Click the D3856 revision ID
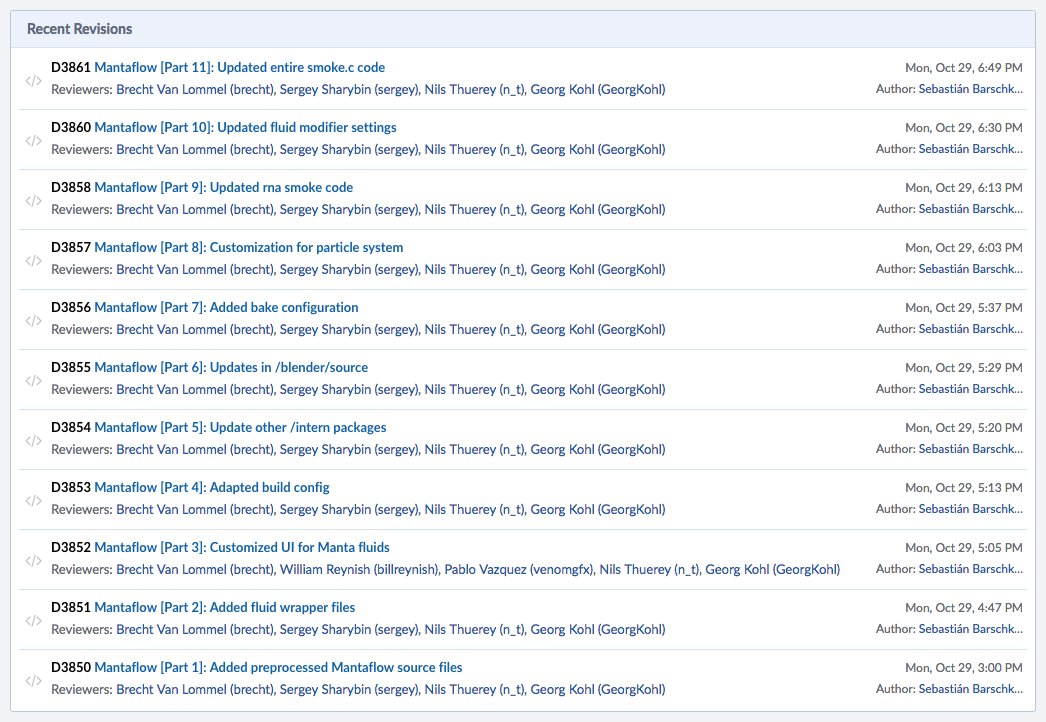The height and width of the screenshot is (722, 1046). [x=71, y=308]
